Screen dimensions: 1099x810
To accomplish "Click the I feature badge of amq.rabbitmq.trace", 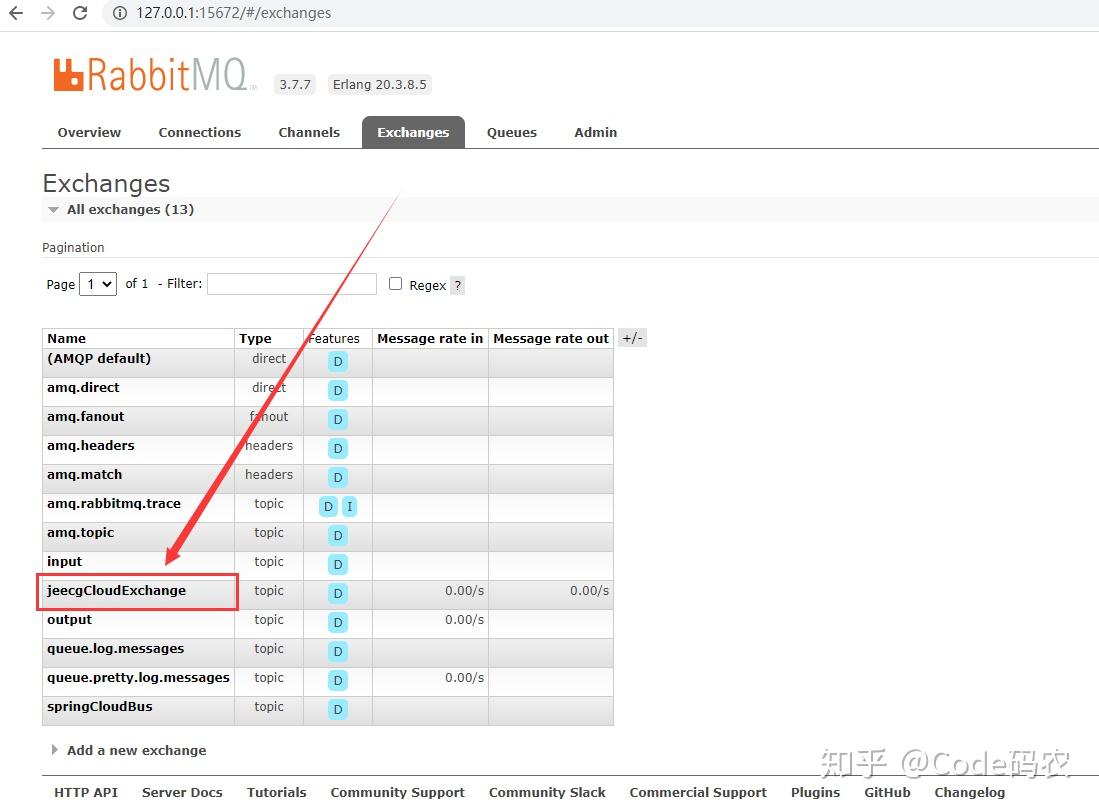I will (x=349, y=506).
